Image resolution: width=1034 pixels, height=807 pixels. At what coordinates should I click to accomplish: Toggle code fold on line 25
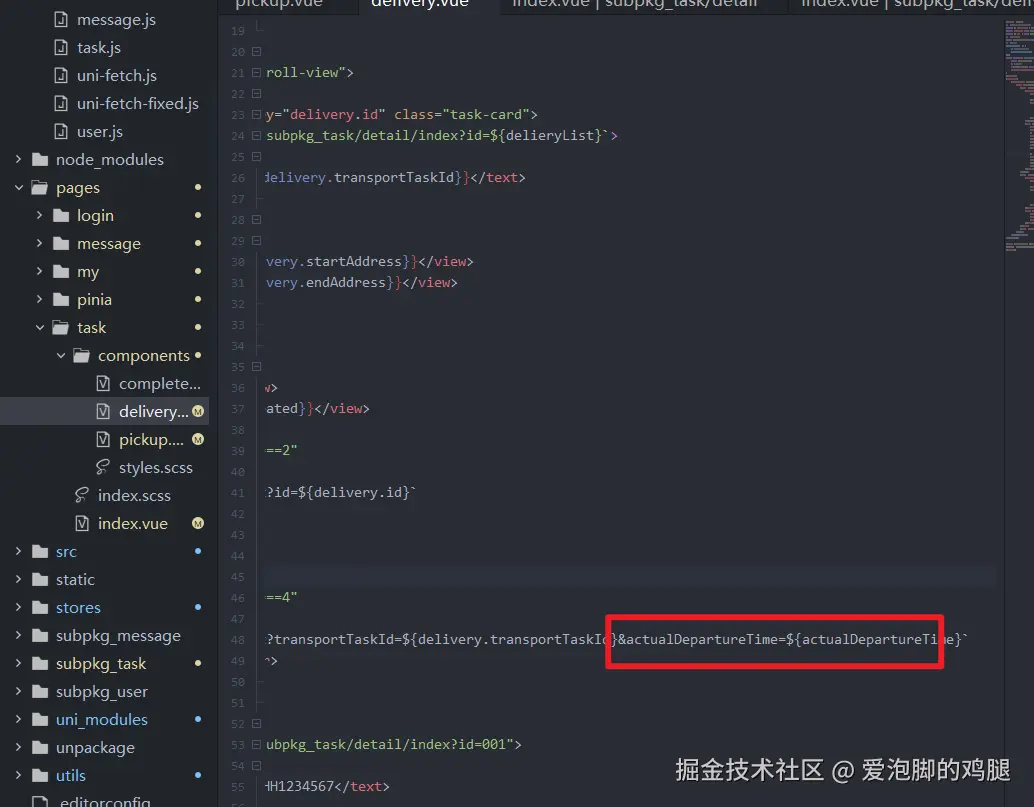(x=257, y=157)
